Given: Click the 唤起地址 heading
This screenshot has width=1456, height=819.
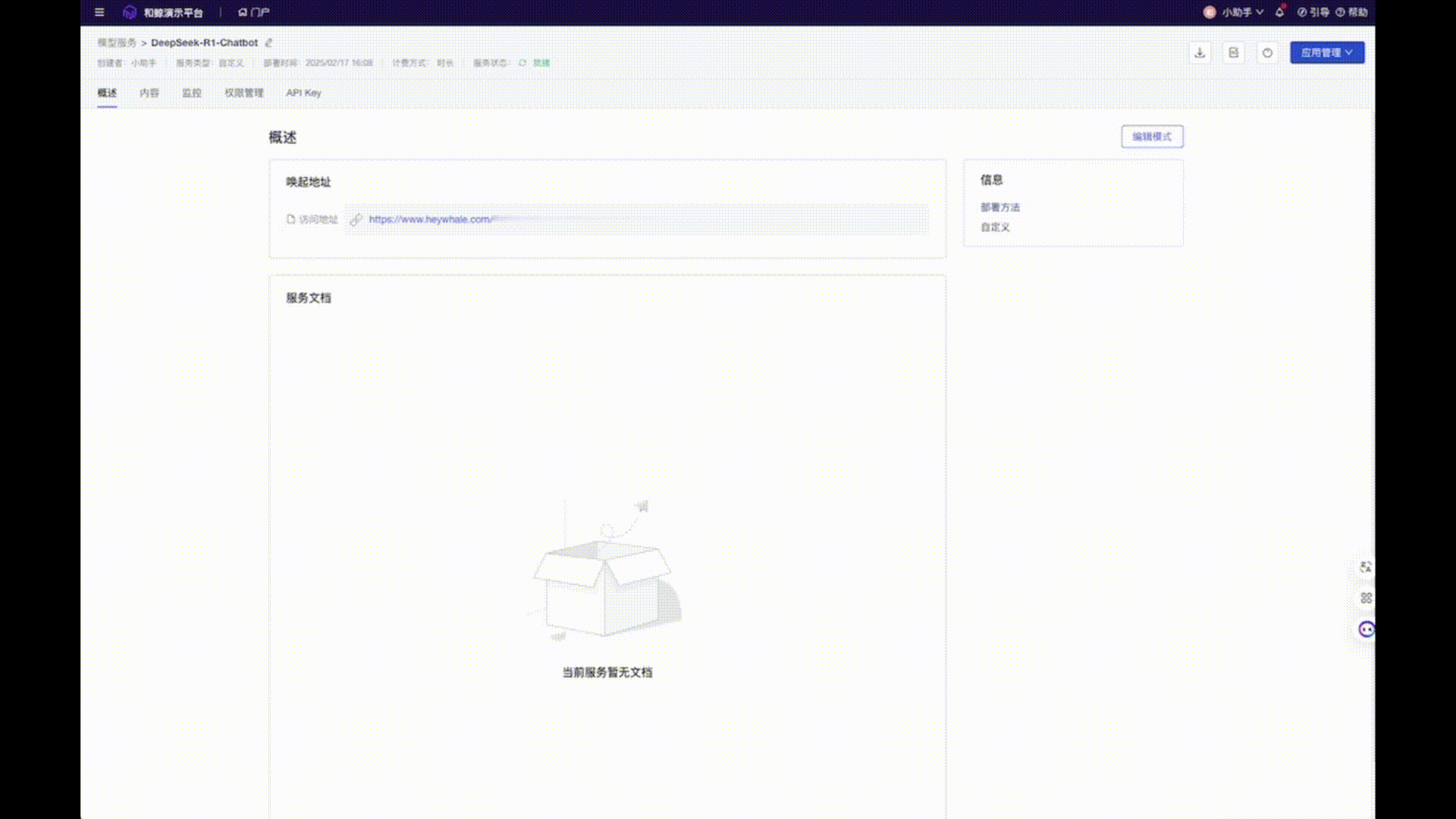Looking at the screenshot, I should click(309, 182).
